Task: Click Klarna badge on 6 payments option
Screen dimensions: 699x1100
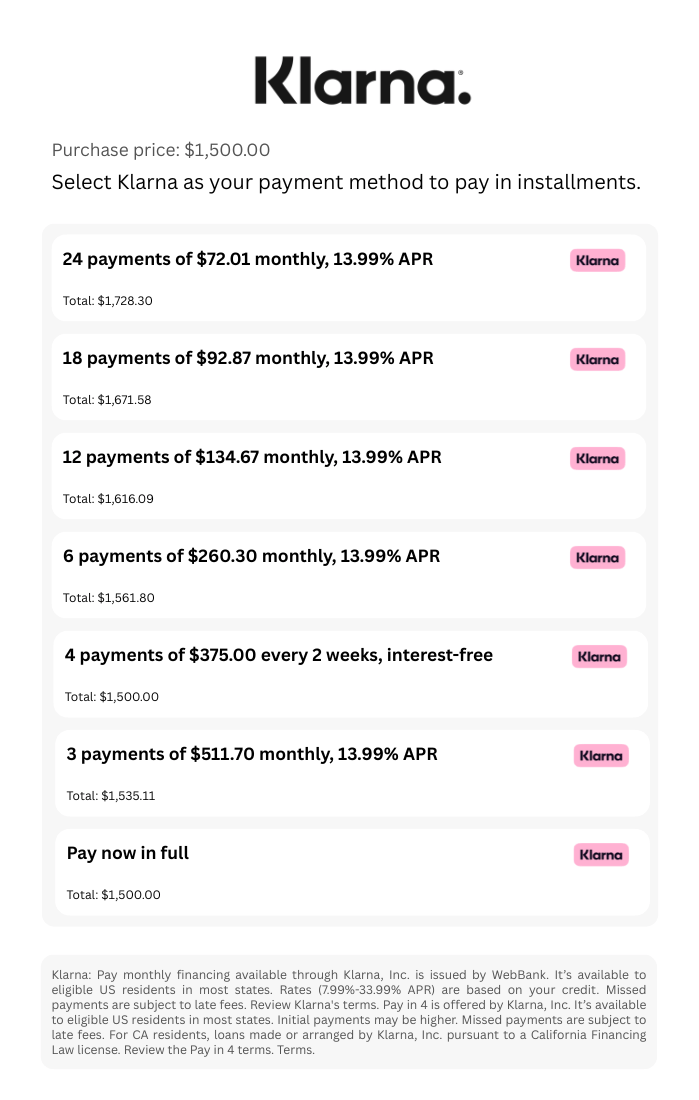Action: (x=597, y=557)
